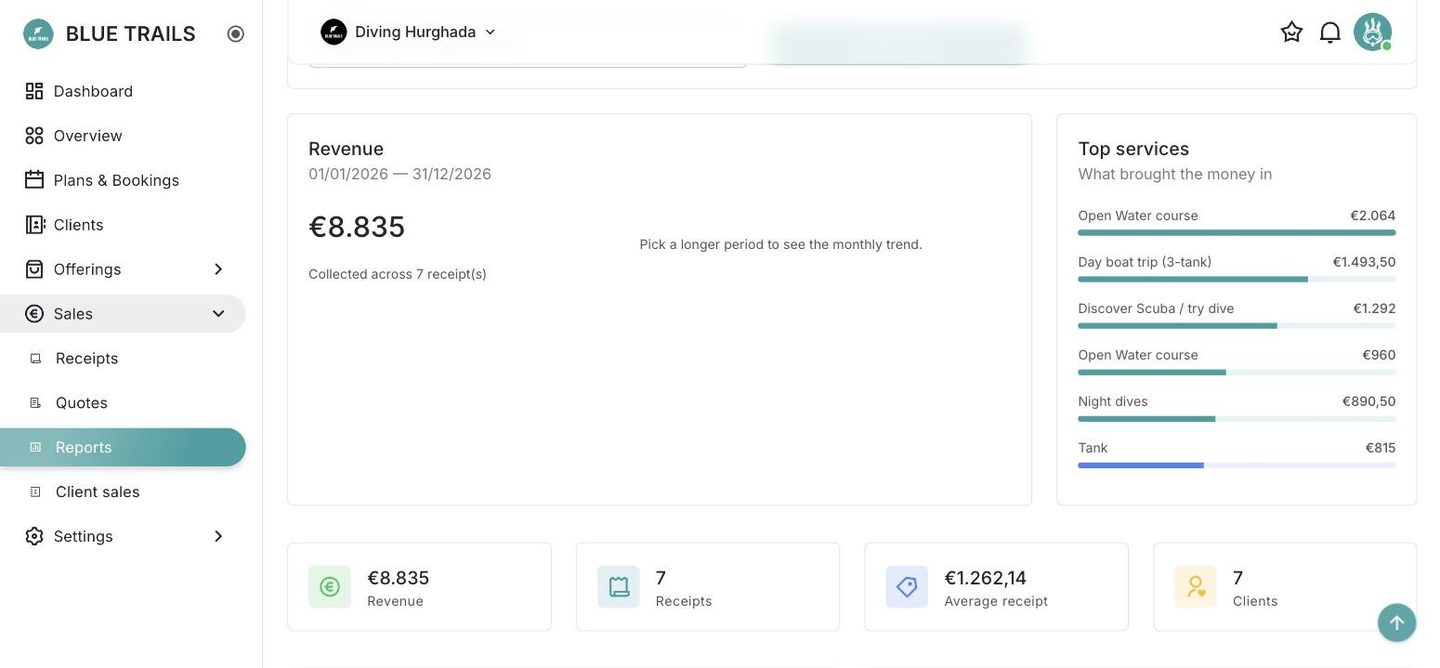The image size is (1440, 668).
Task: Click the Offerings bag icon
Action: click(x=34, y=269)
